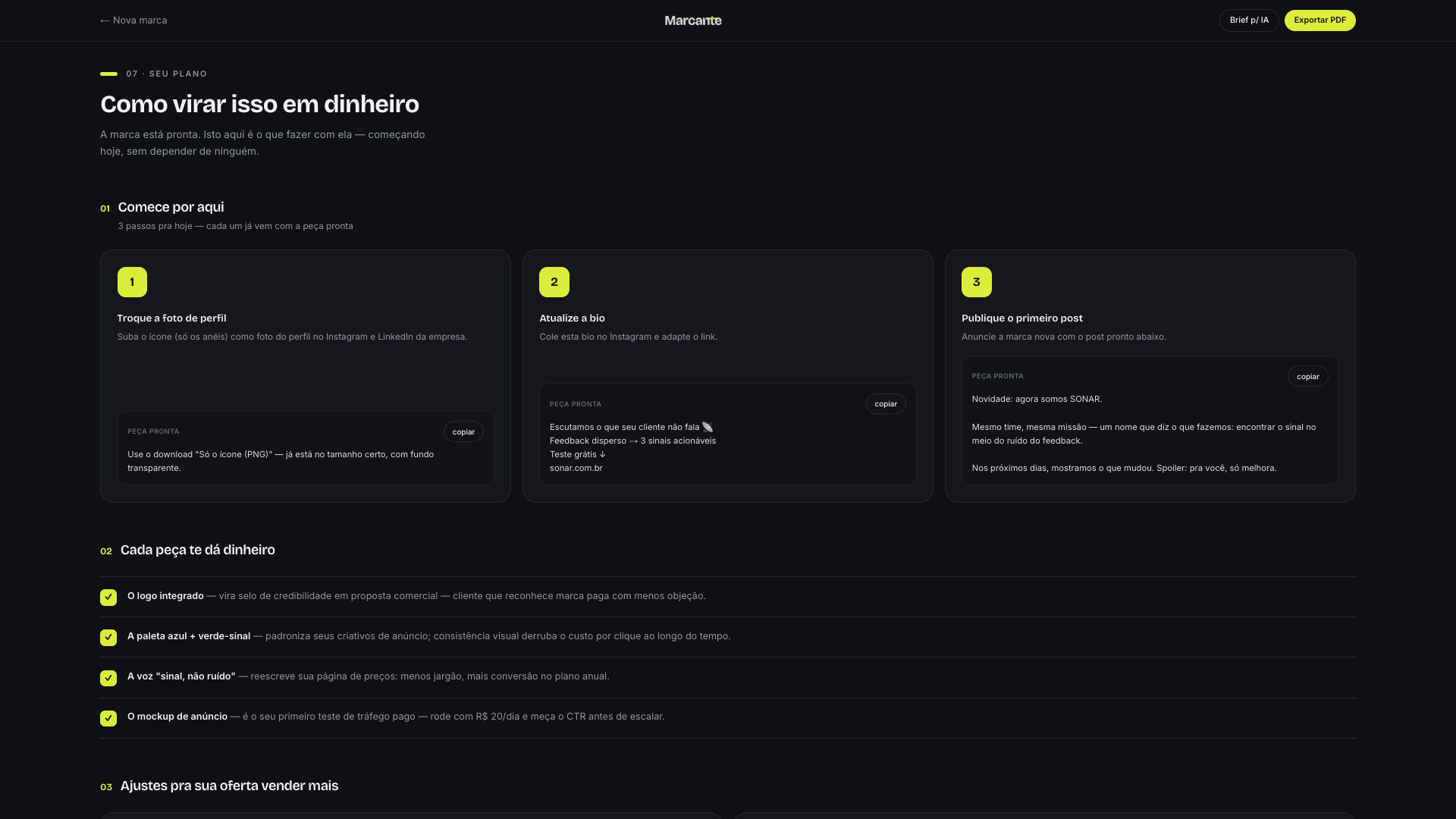Click the step 3 number badge
Viewport: 1456px width, 819px height.
pyautogui.click(x=977, y=282)
